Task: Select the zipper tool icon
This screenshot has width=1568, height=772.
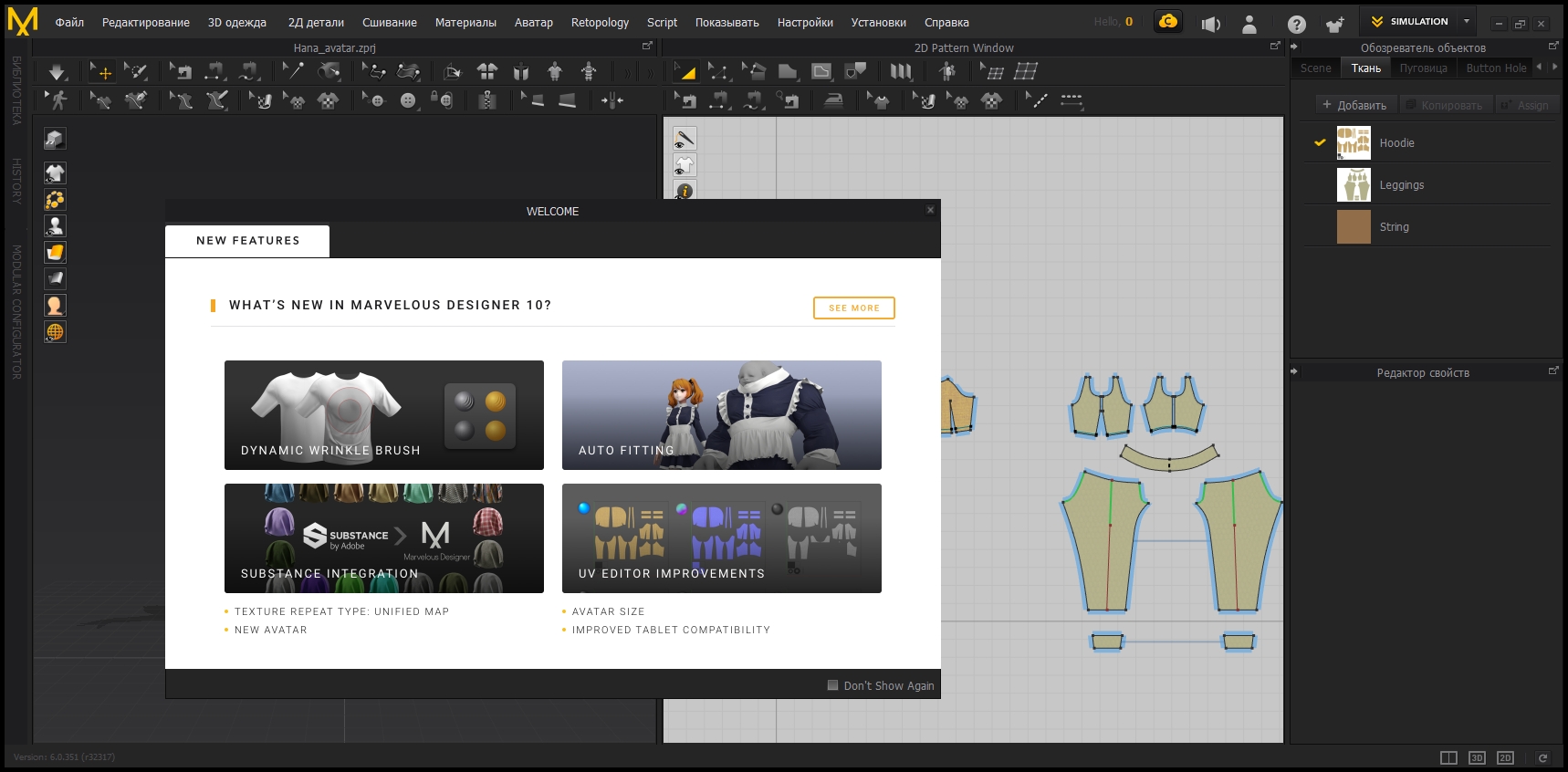Action: [487, 100]
